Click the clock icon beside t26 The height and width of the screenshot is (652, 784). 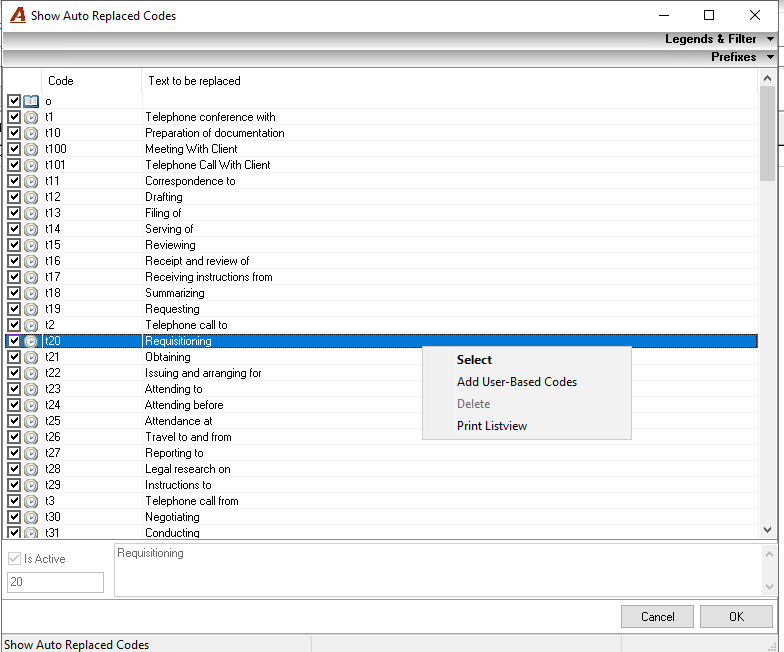click(31, 438)
